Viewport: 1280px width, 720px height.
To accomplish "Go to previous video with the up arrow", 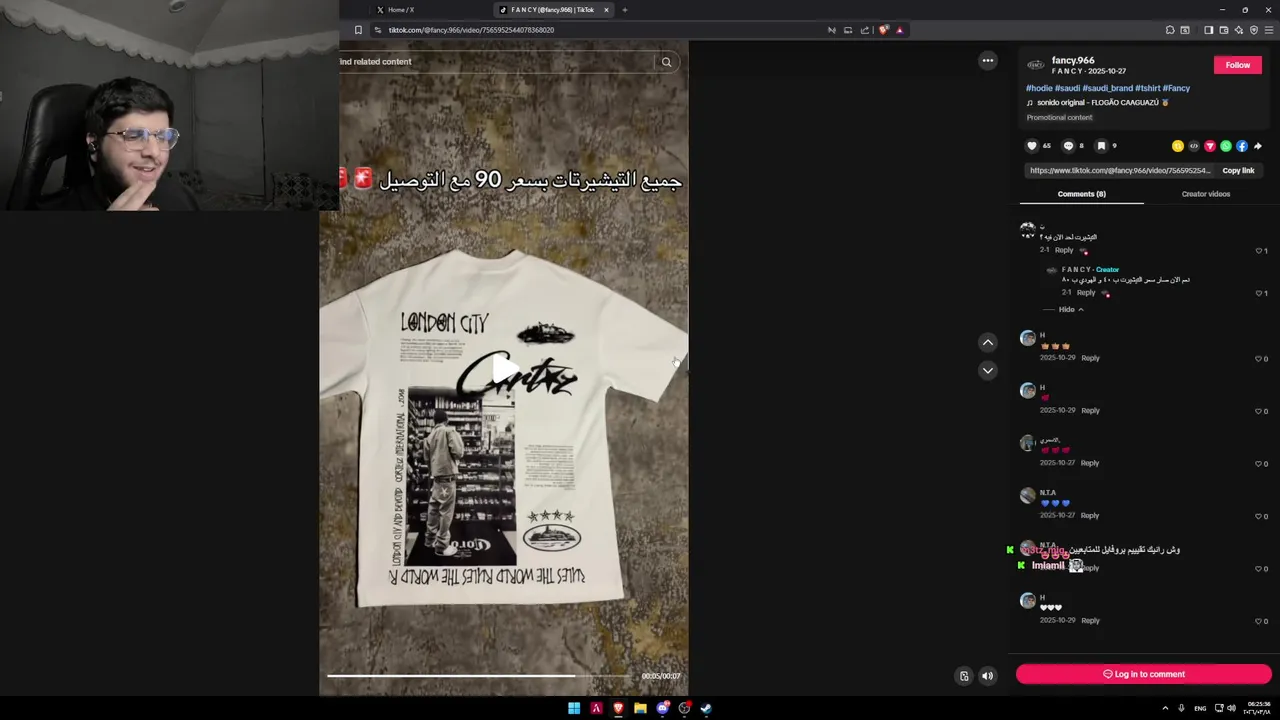I will click(x=987, y=342).
